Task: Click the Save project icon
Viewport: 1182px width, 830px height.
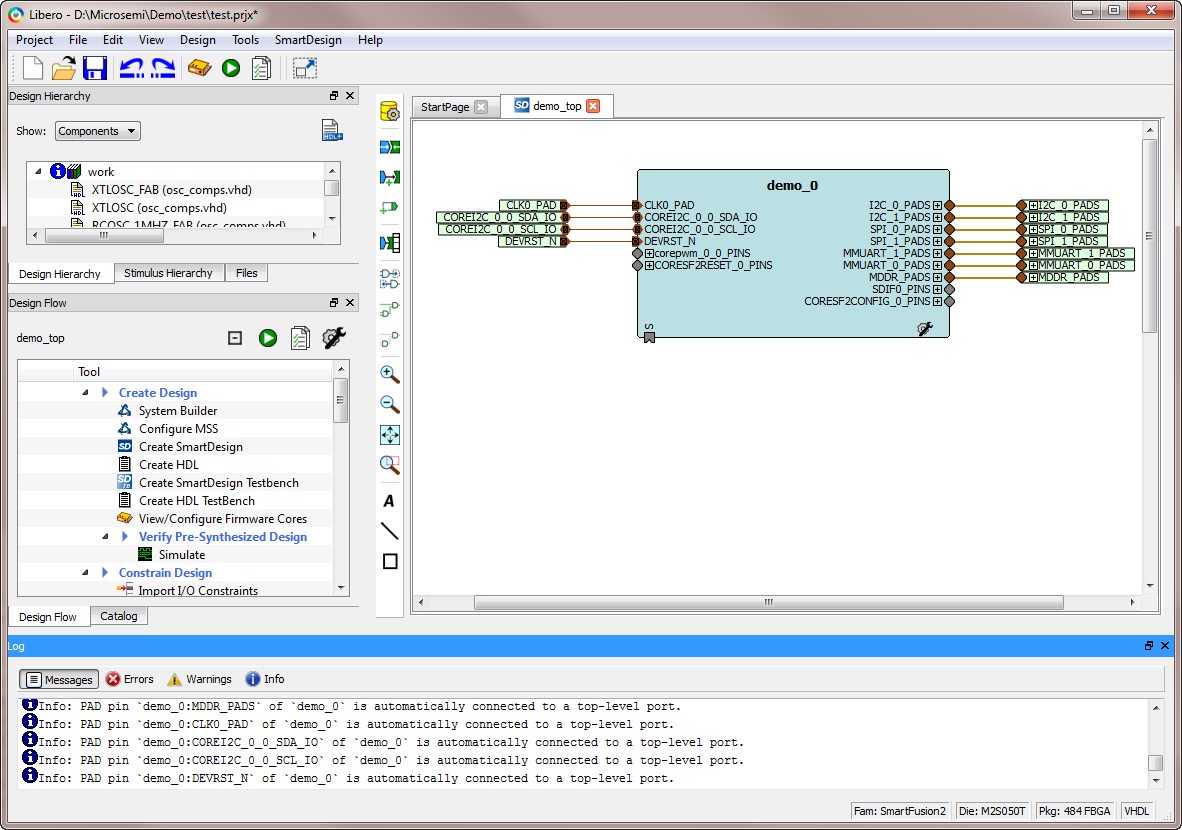Action: [x=95, y=68]
